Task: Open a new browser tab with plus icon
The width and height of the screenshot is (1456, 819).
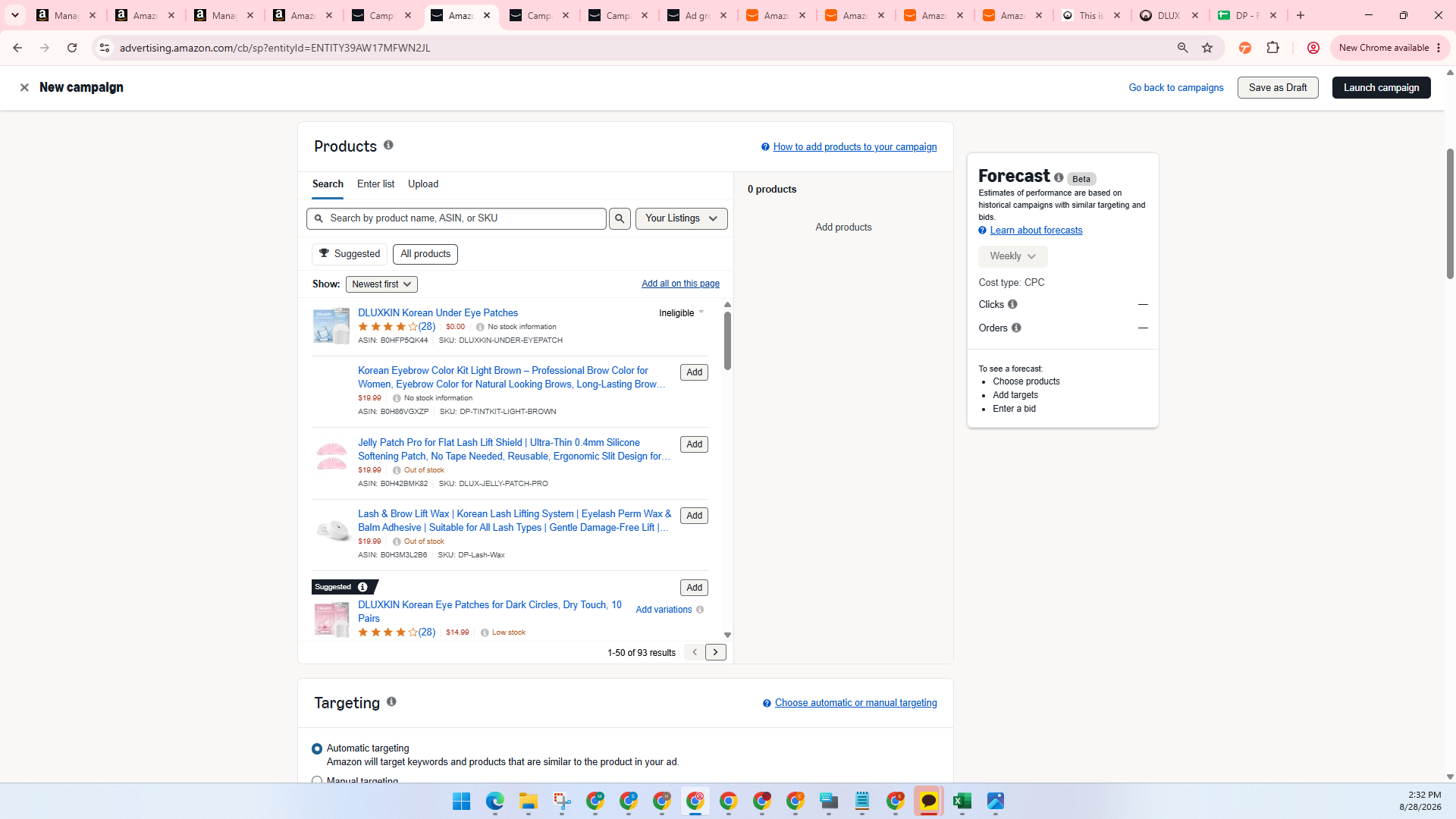Action: point(1301,15)
